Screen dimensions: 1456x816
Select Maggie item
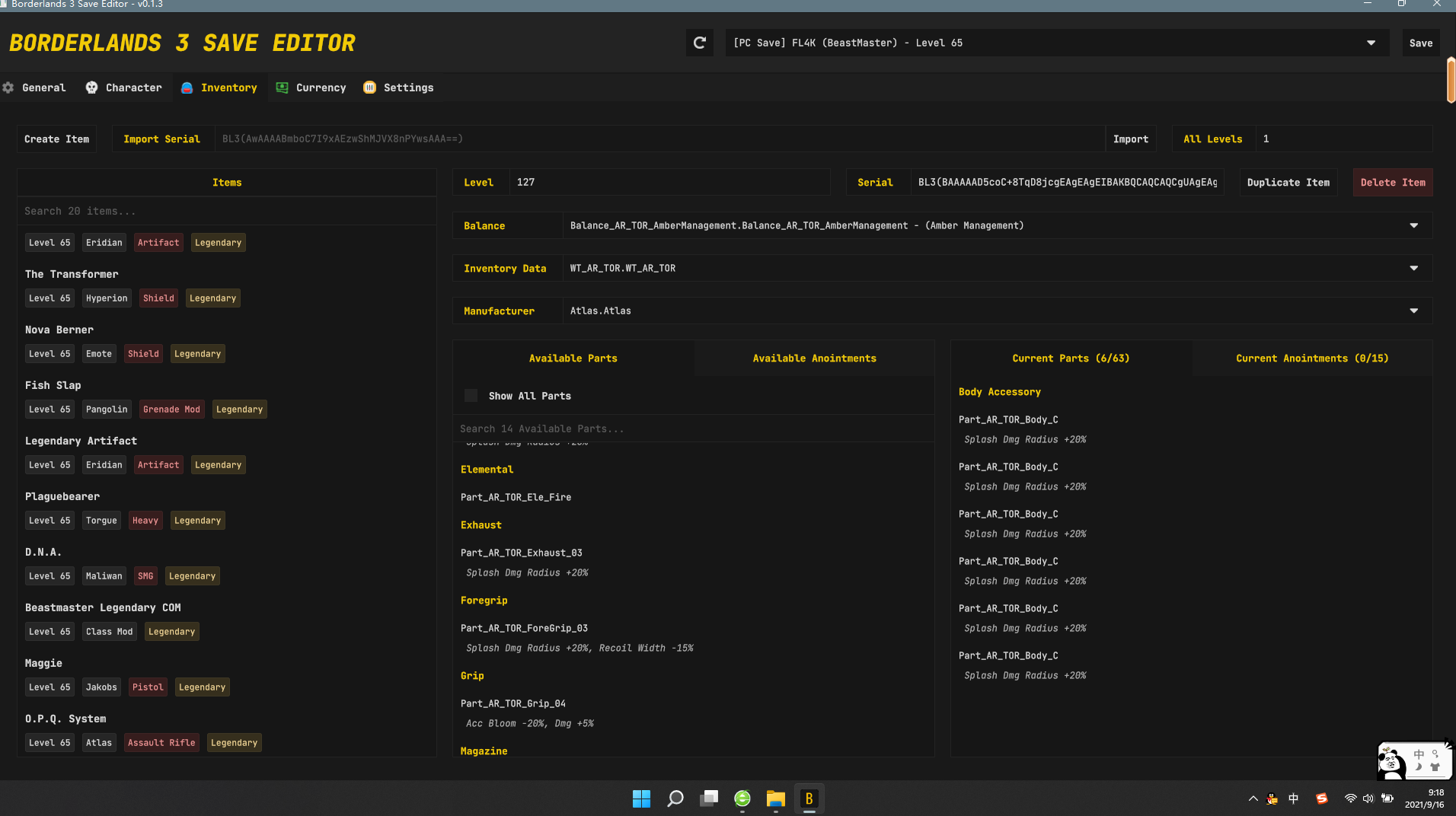pyautogui.click(x=227, y=677)
